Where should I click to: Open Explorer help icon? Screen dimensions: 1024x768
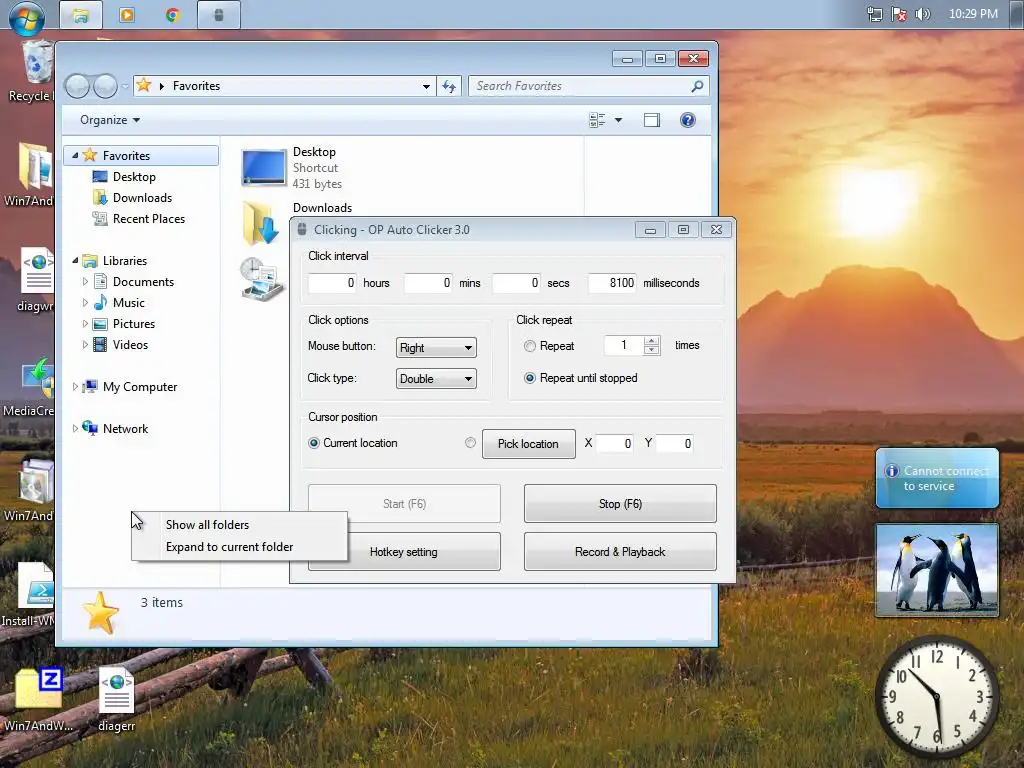tap(688, 120)
